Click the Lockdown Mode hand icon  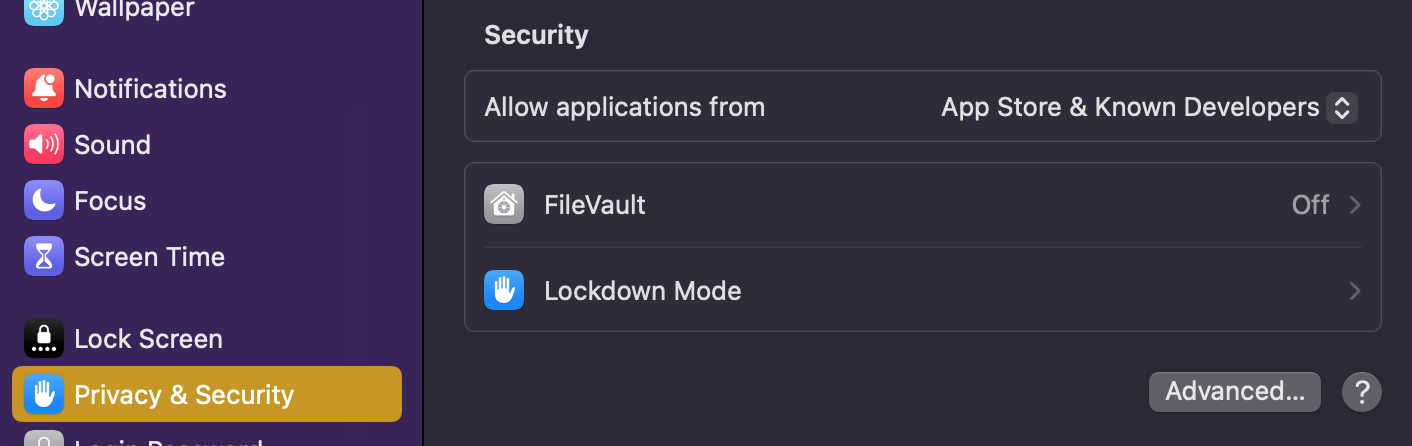point(504,291)
